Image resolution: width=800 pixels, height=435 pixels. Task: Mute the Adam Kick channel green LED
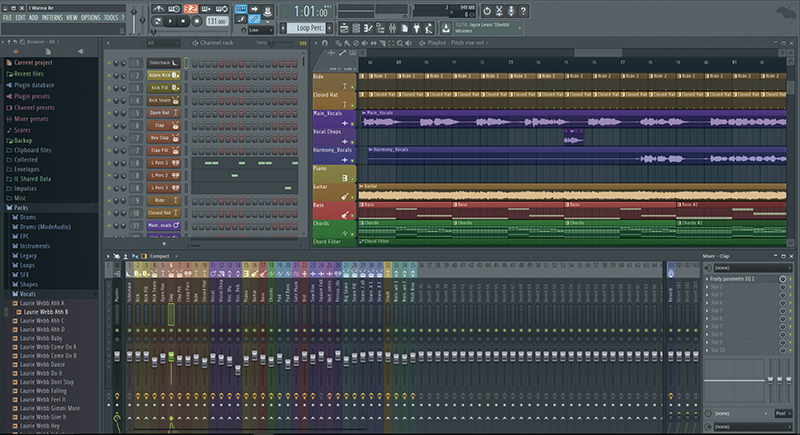tap(109, 75)
